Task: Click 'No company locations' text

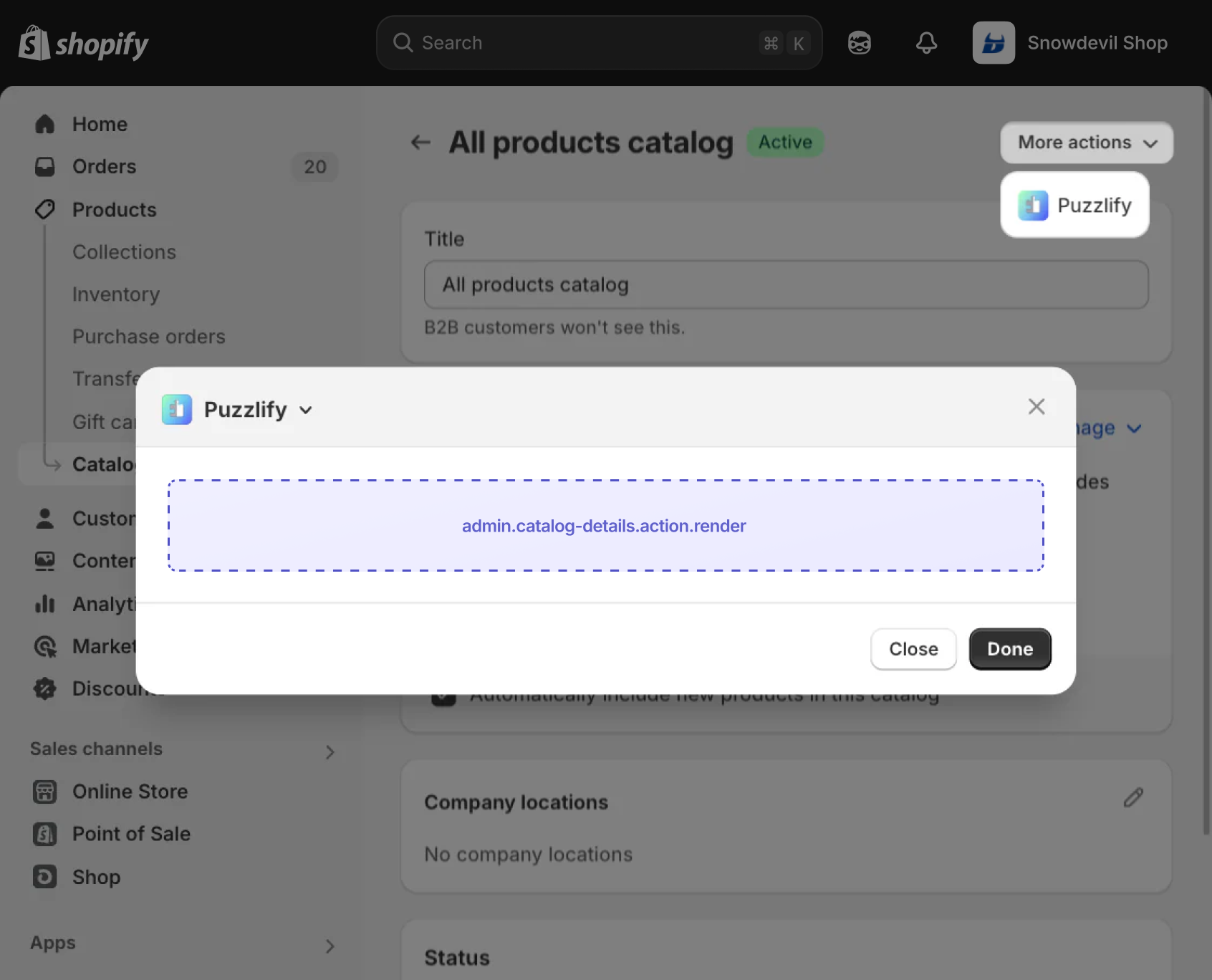Action: tap(528, 855)
